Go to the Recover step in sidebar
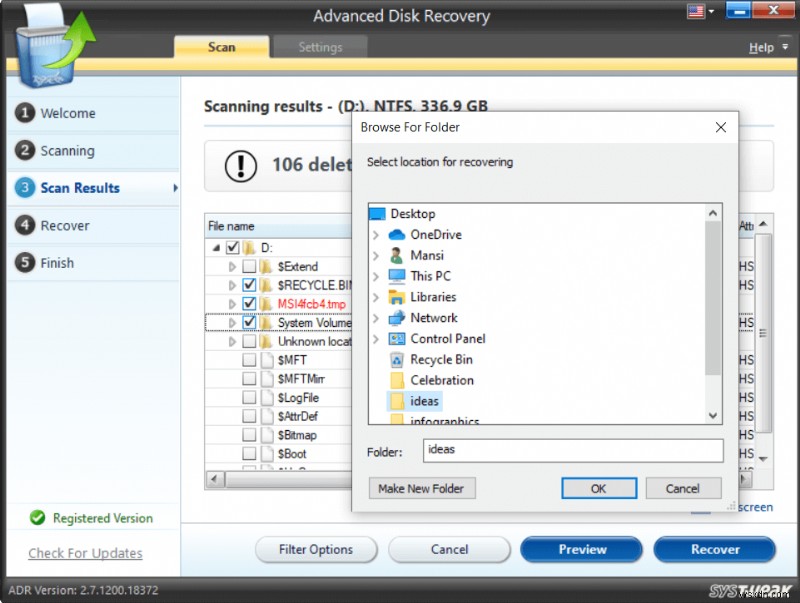Screen dimensions: 800x603 click(x=65, y=225)
